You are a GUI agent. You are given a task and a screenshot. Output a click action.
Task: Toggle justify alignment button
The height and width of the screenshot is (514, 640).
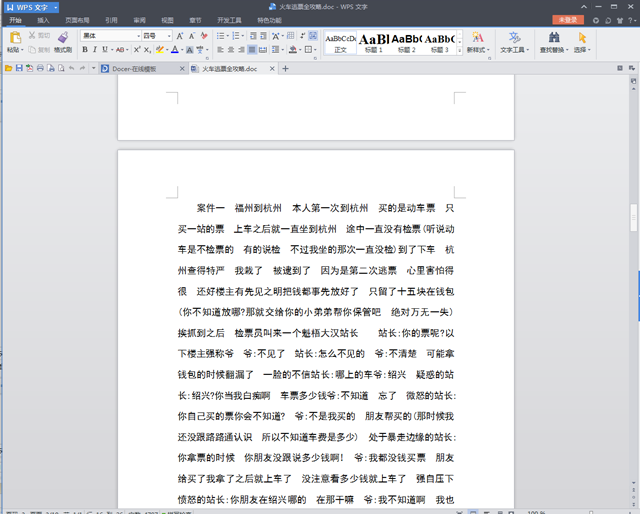252,49
